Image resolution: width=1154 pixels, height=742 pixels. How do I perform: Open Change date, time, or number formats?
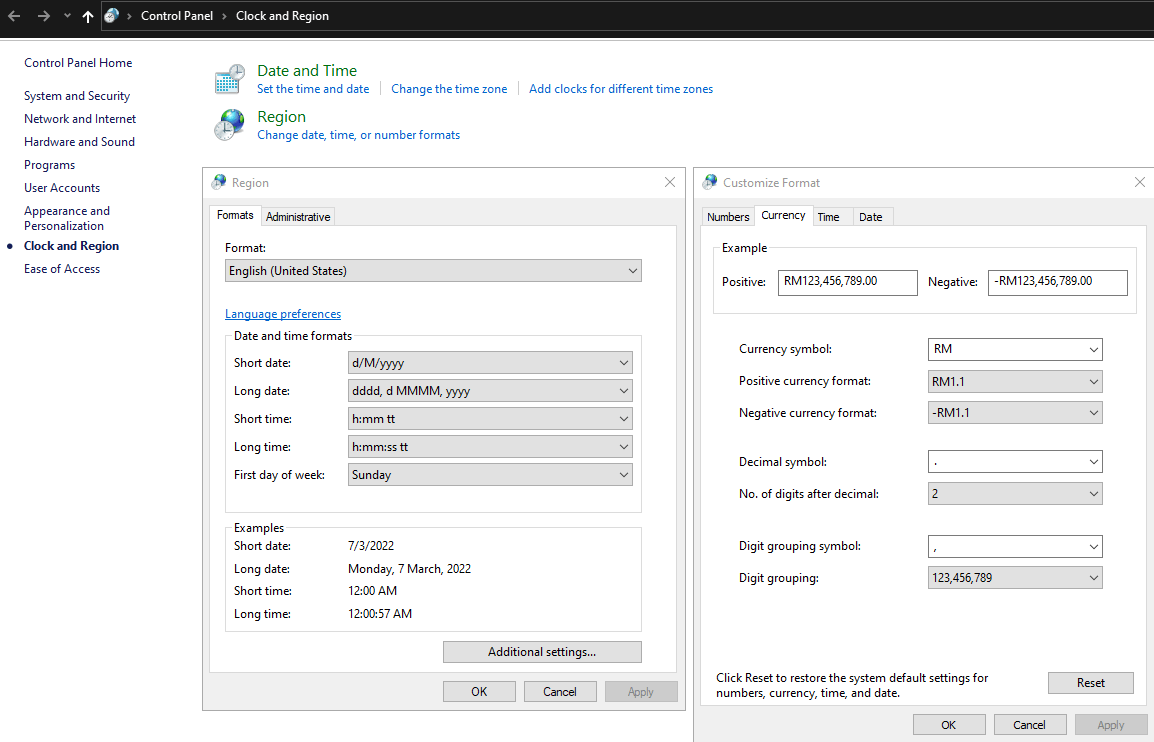click(x=358, y=135)
